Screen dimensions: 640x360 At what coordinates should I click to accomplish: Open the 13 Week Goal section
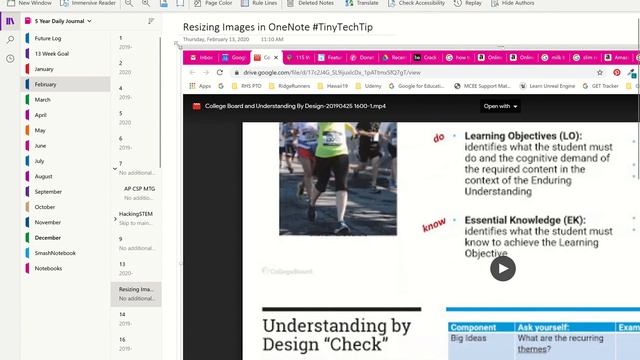(65, 53)
